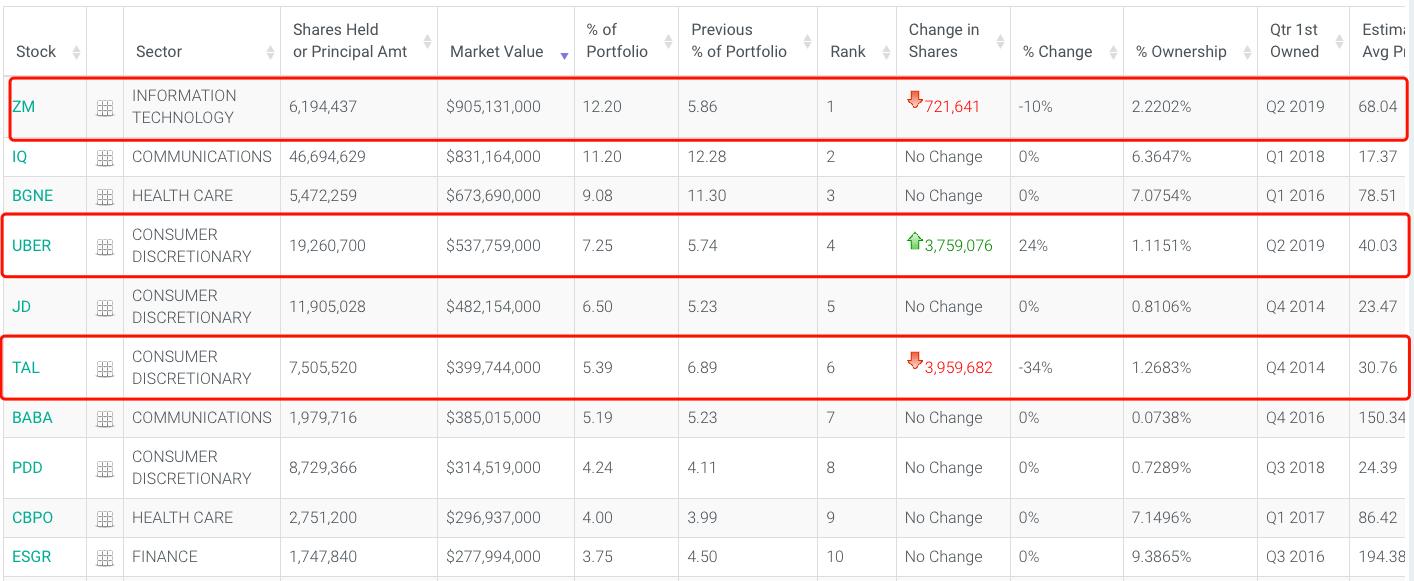Click the grid icon beside PDD
Viewport: 1414px width, 581px height.
pyautogui.click(x=104, y=468)
